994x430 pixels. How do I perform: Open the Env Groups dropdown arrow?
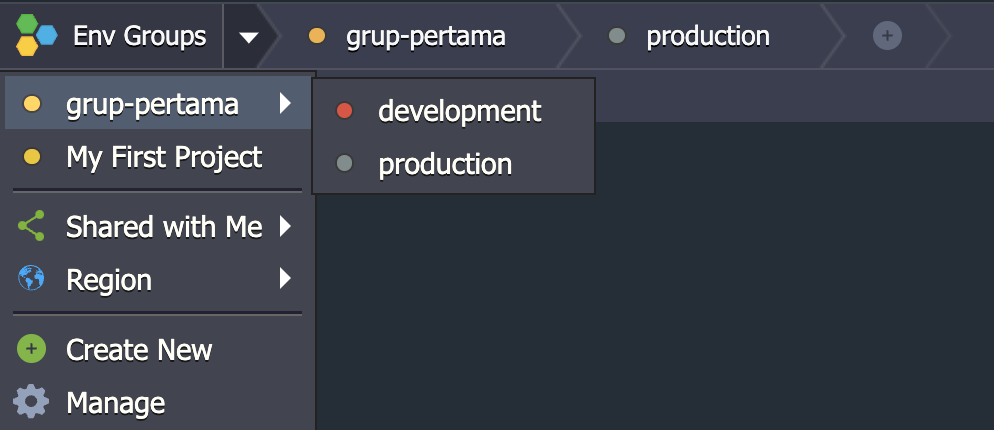pos(248,37)
